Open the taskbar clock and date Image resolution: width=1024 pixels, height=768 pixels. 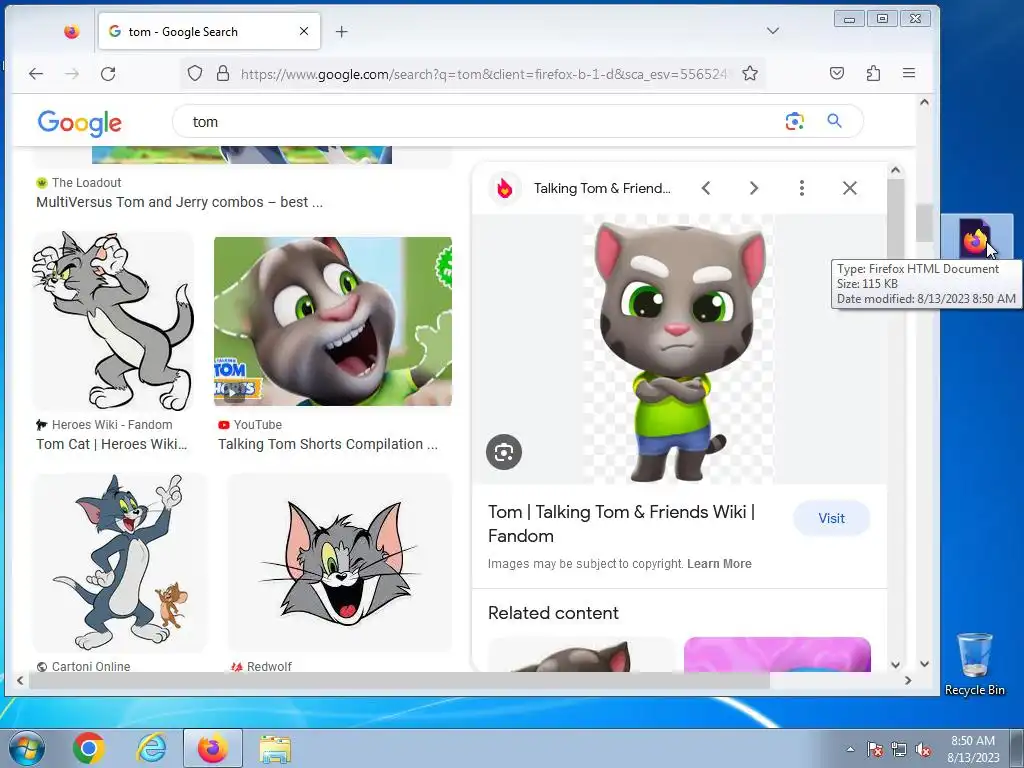tap(973, 749)
